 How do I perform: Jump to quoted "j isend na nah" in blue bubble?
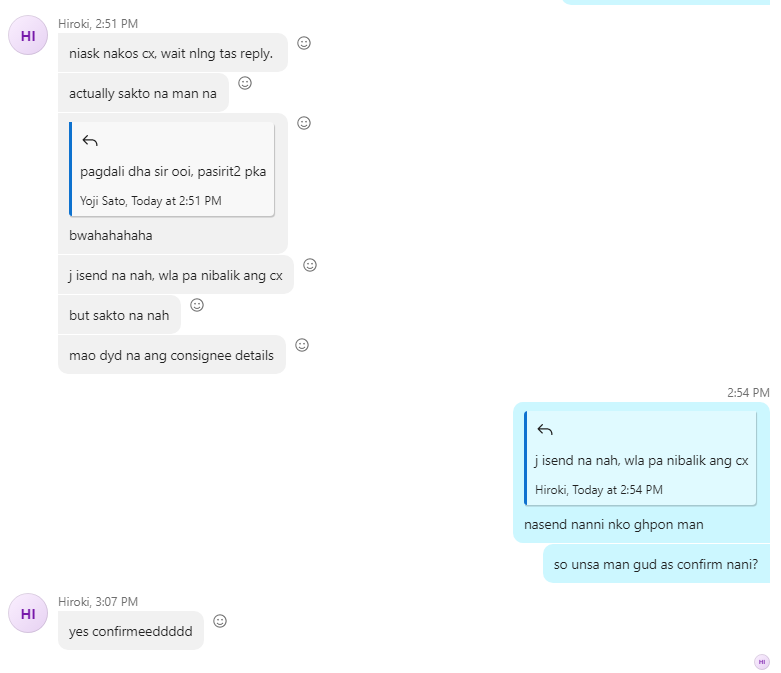click(641, 458)
